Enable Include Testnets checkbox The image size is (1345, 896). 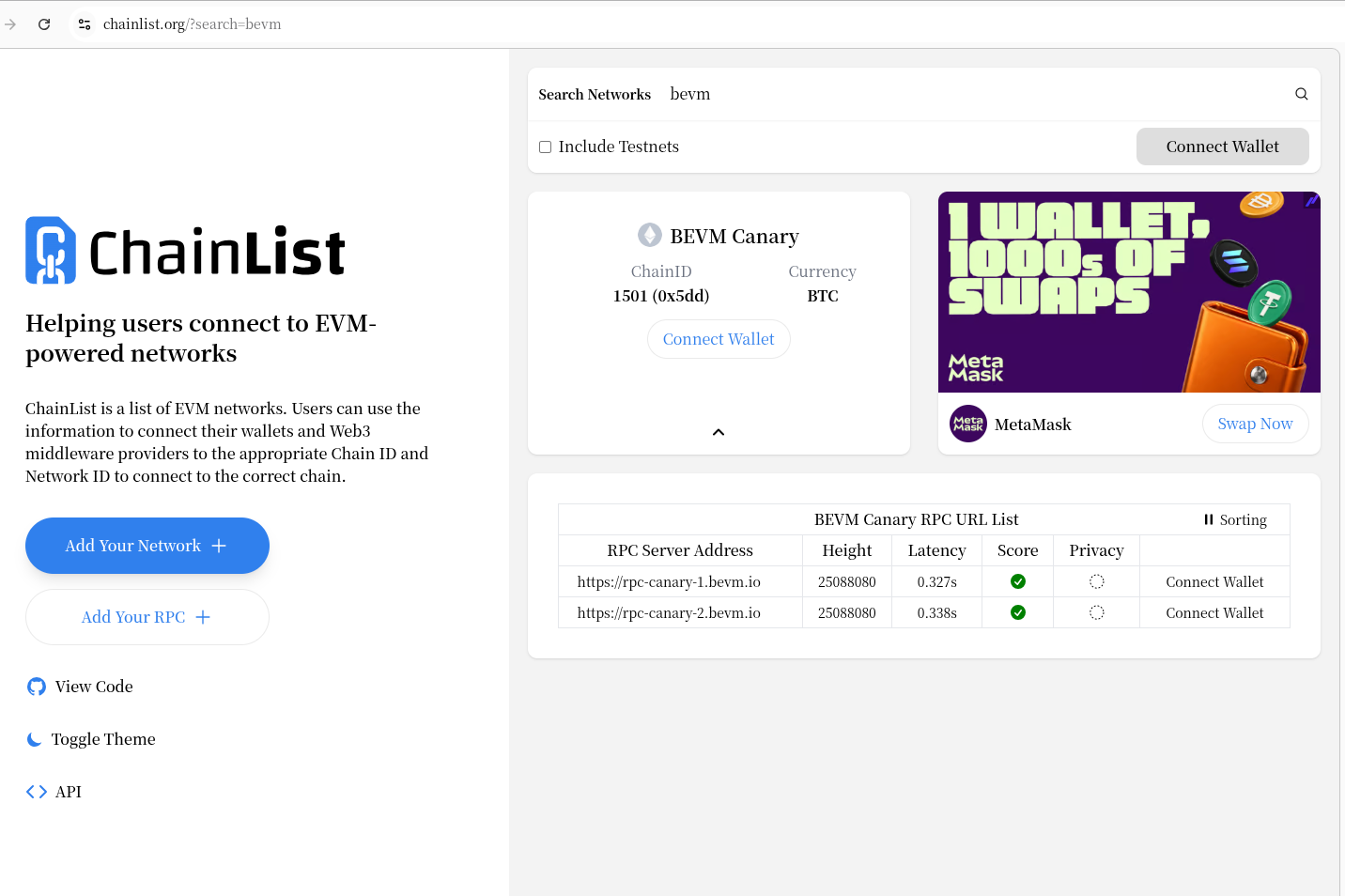point(545,147)
